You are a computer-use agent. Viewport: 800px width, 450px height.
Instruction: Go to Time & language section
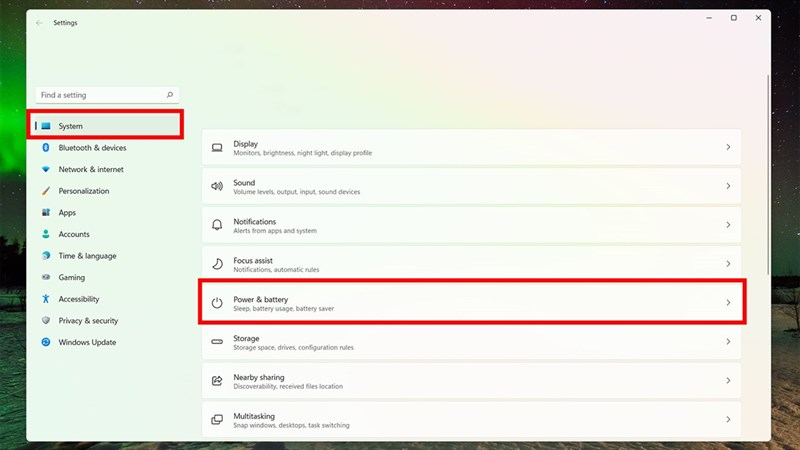[x=87, y=256]
